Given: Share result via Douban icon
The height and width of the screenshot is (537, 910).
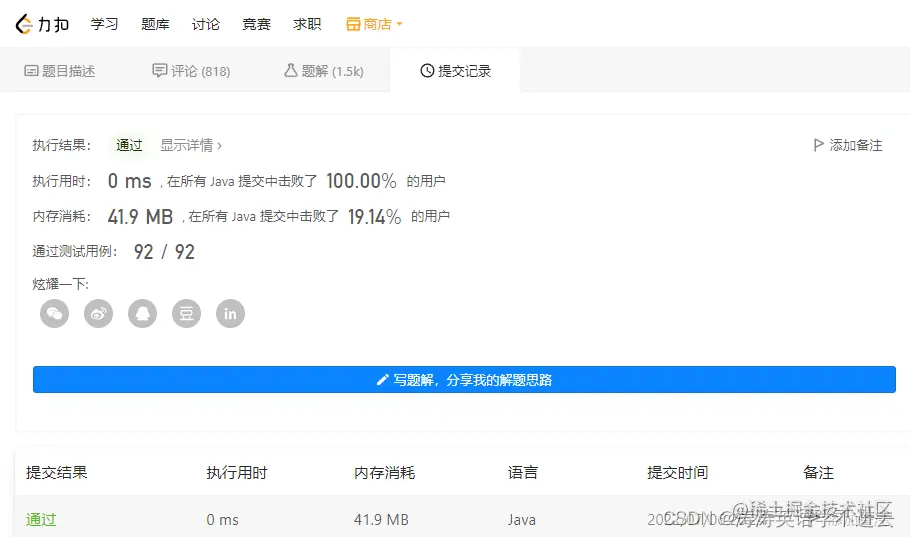Looking at the screenshot, I should [186, 313].
